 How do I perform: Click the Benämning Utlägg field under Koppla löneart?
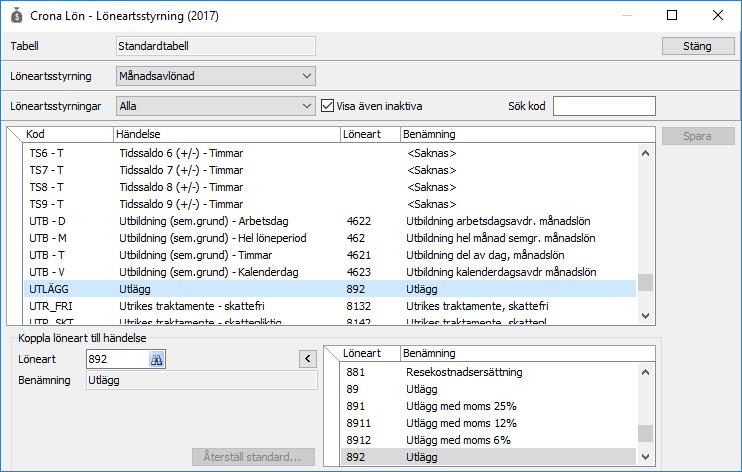pyautogui.click(x=202, y=380)
